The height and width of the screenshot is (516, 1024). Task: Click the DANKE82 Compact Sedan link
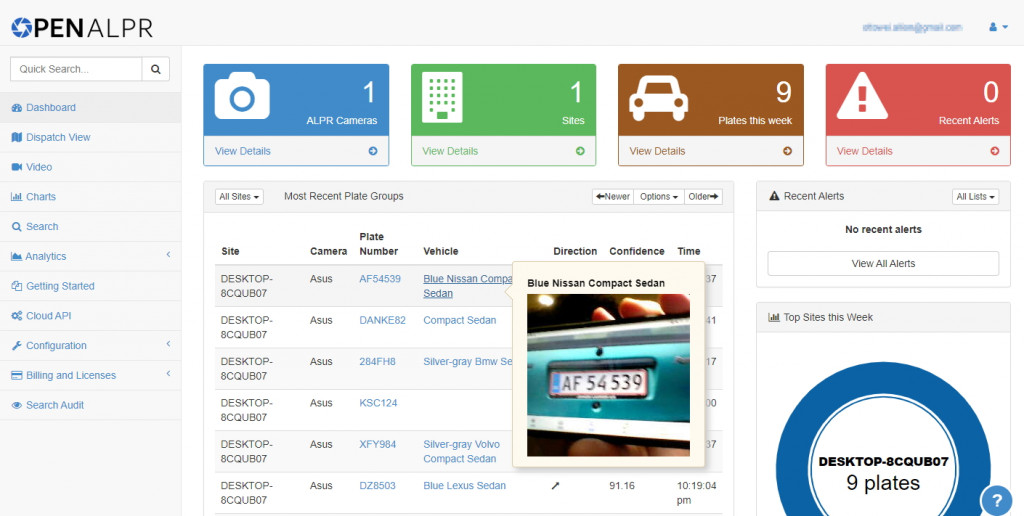(x=460, y=320)
